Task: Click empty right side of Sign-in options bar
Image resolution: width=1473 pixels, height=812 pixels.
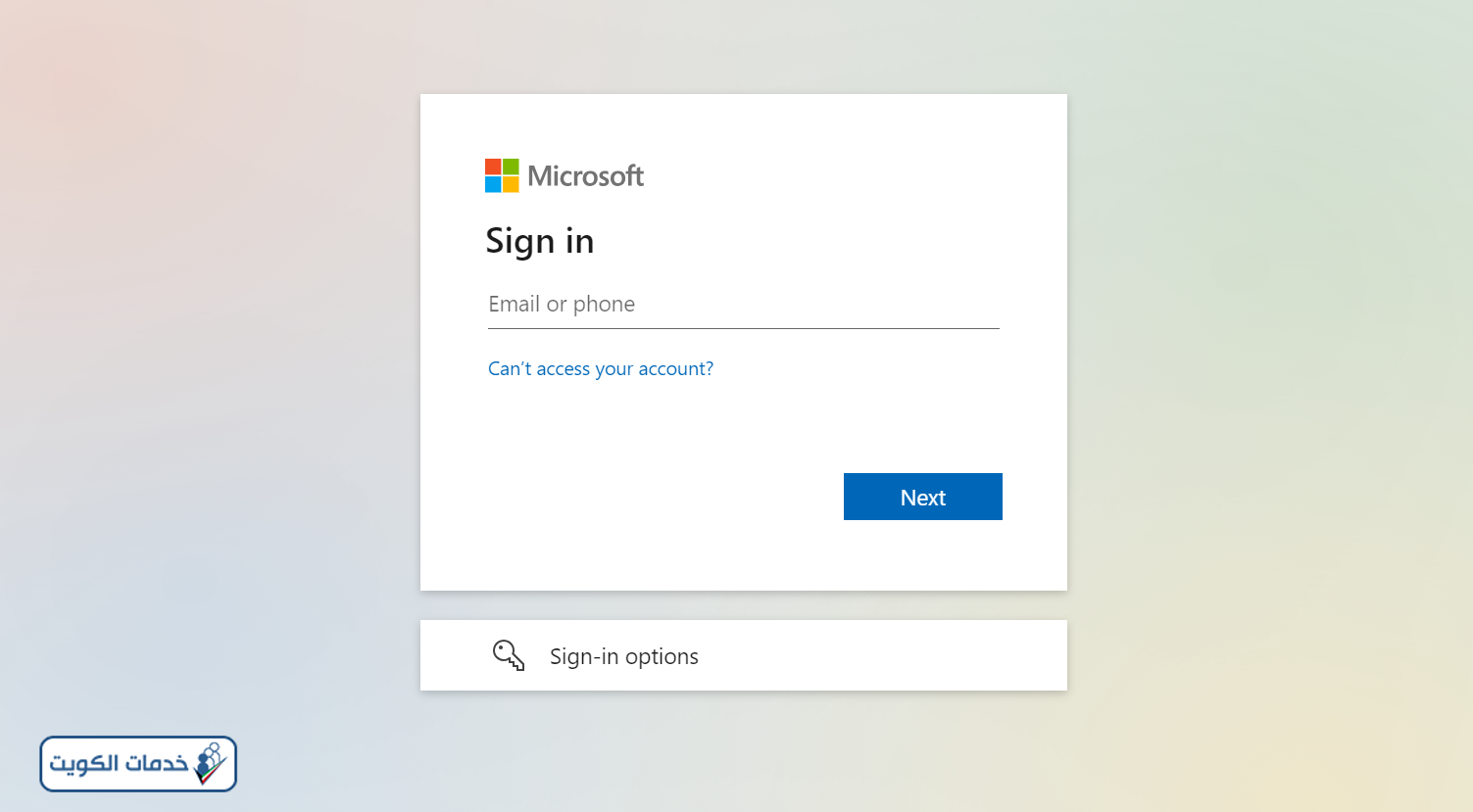Action: [x=882, y=655]
